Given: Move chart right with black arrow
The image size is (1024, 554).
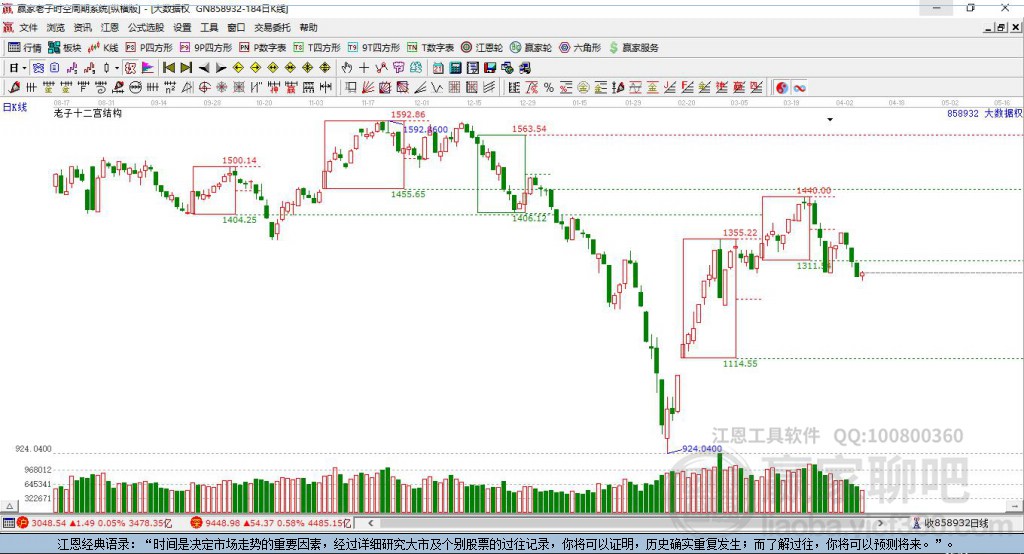Looking at the screenshot, I should pyautogui.click(x=221, y=68).
